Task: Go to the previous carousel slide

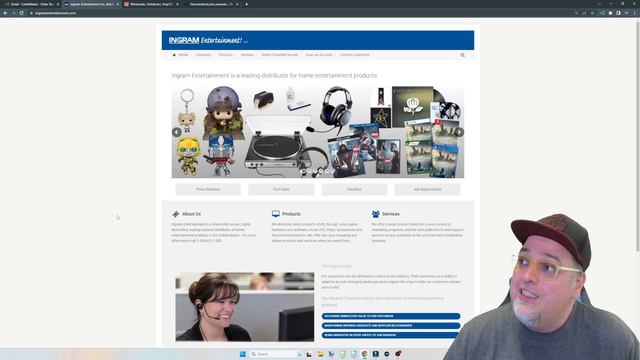Action: click(x=176, y=132)
